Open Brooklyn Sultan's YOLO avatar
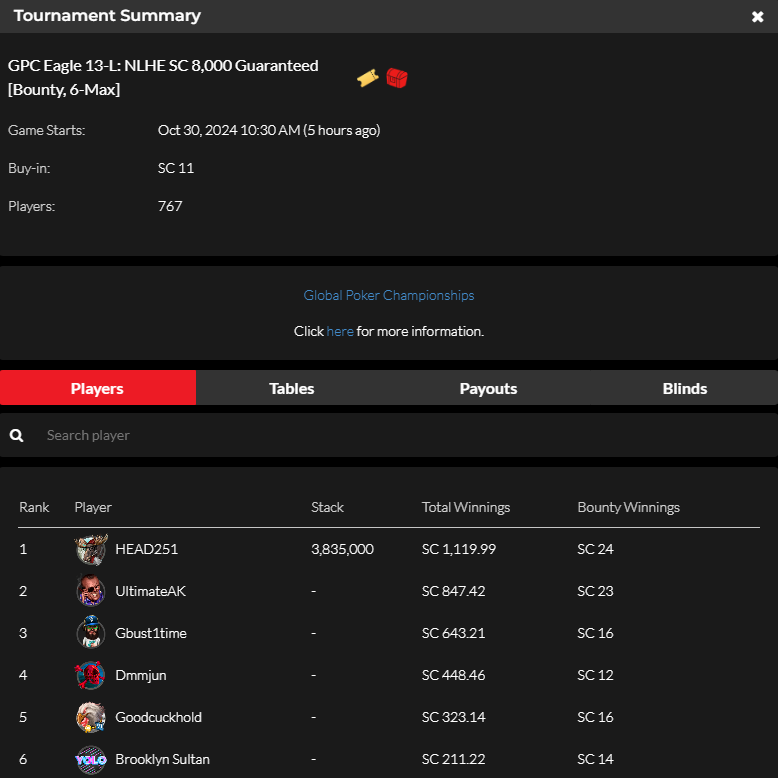 point(91,759)
